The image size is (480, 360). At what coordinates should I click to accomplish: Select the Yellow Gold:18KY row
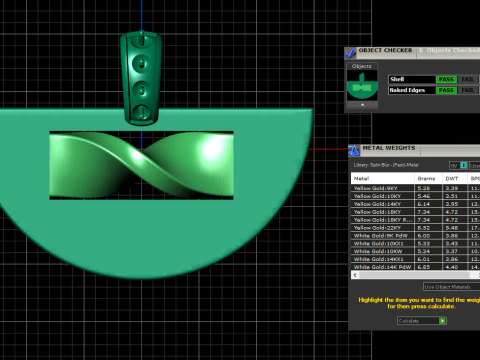pyautogui.click(x=415, y=212)
